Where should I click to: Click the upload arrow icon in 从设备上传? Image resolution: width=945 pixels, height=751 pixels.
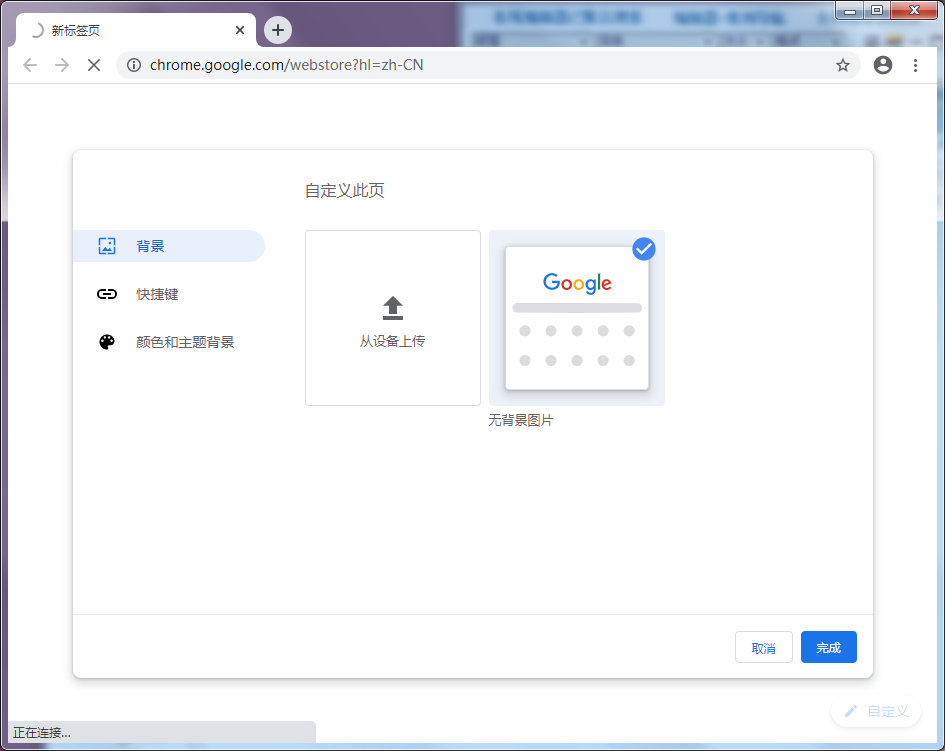pos(392,306)
